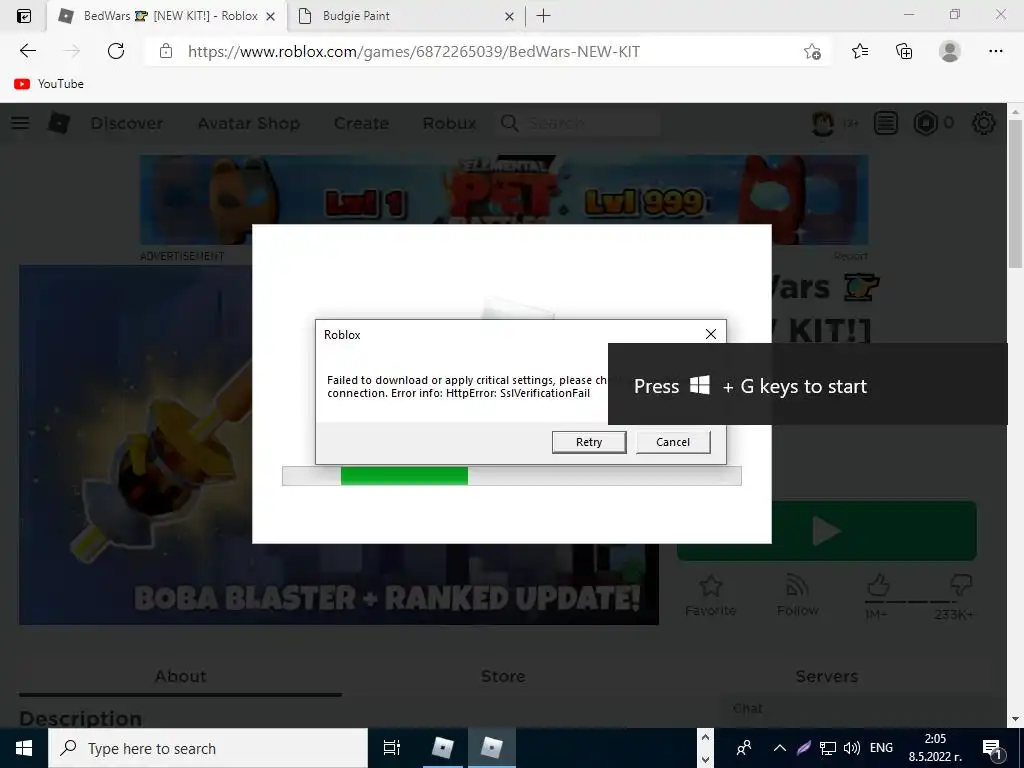This screenshot has width=1024, height=768.
Task: Open the browser Favorites list
Action: click(x=860, y=51)
